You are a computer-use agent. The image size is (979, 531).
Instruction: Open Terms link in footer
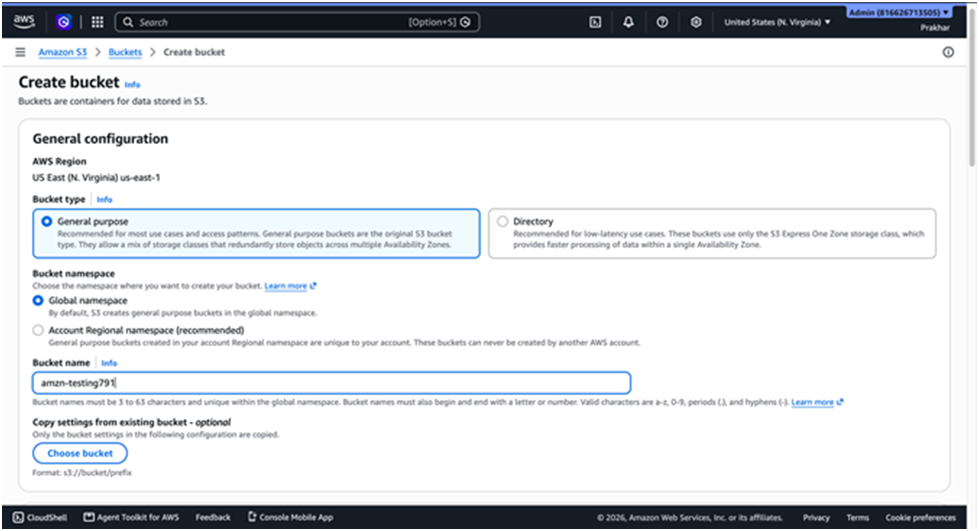[857, 517]
